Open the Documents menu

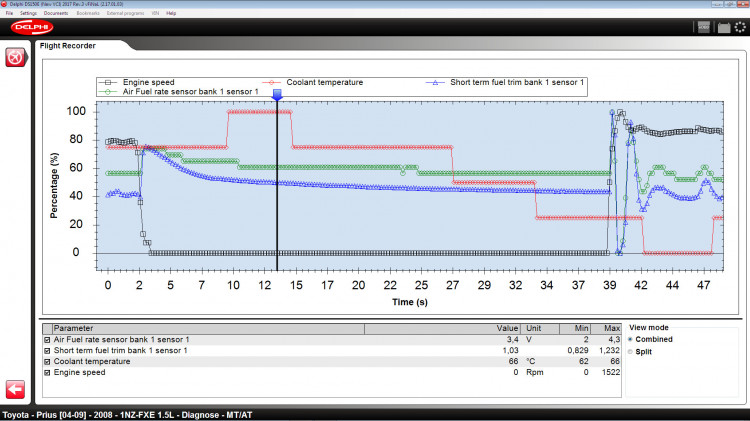click(x=56, y=13)
